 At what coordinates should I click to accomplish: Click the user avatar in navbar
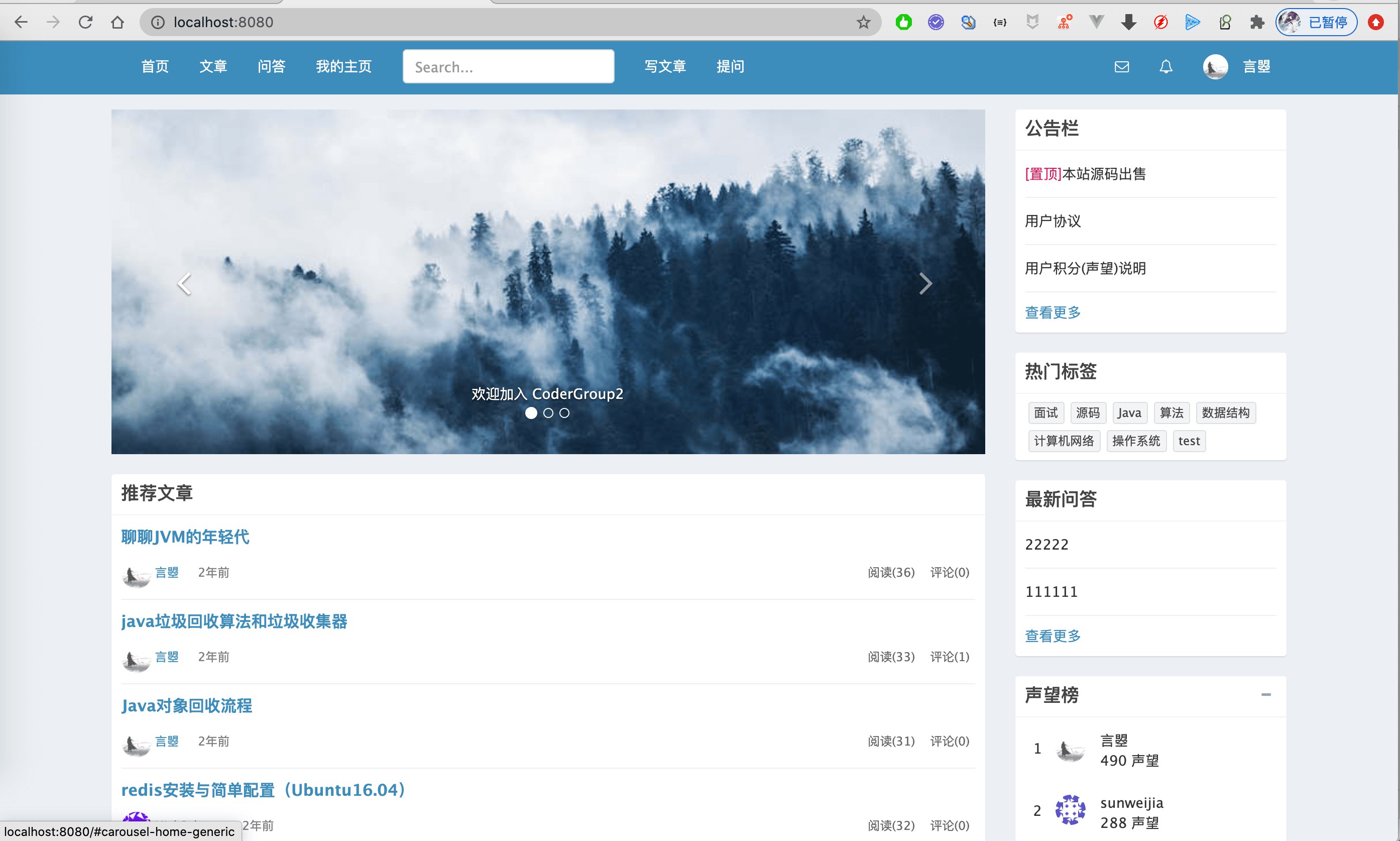1215,67
